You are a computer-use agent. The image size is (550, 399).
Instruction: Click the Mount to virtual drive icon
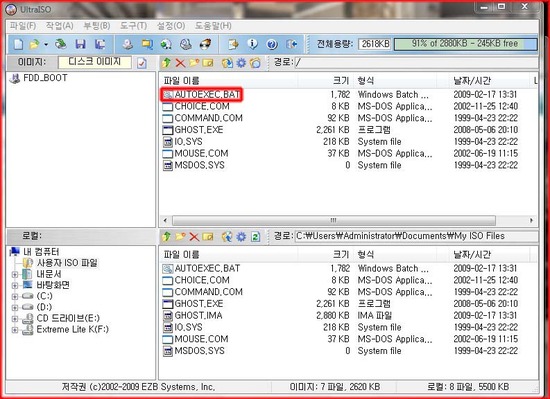click(x=186, y=44)
